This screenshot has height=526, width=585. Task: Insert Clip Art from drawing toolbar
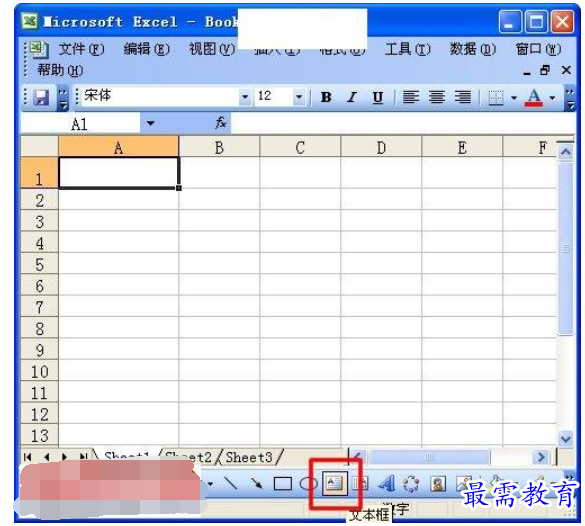(438, 484)
